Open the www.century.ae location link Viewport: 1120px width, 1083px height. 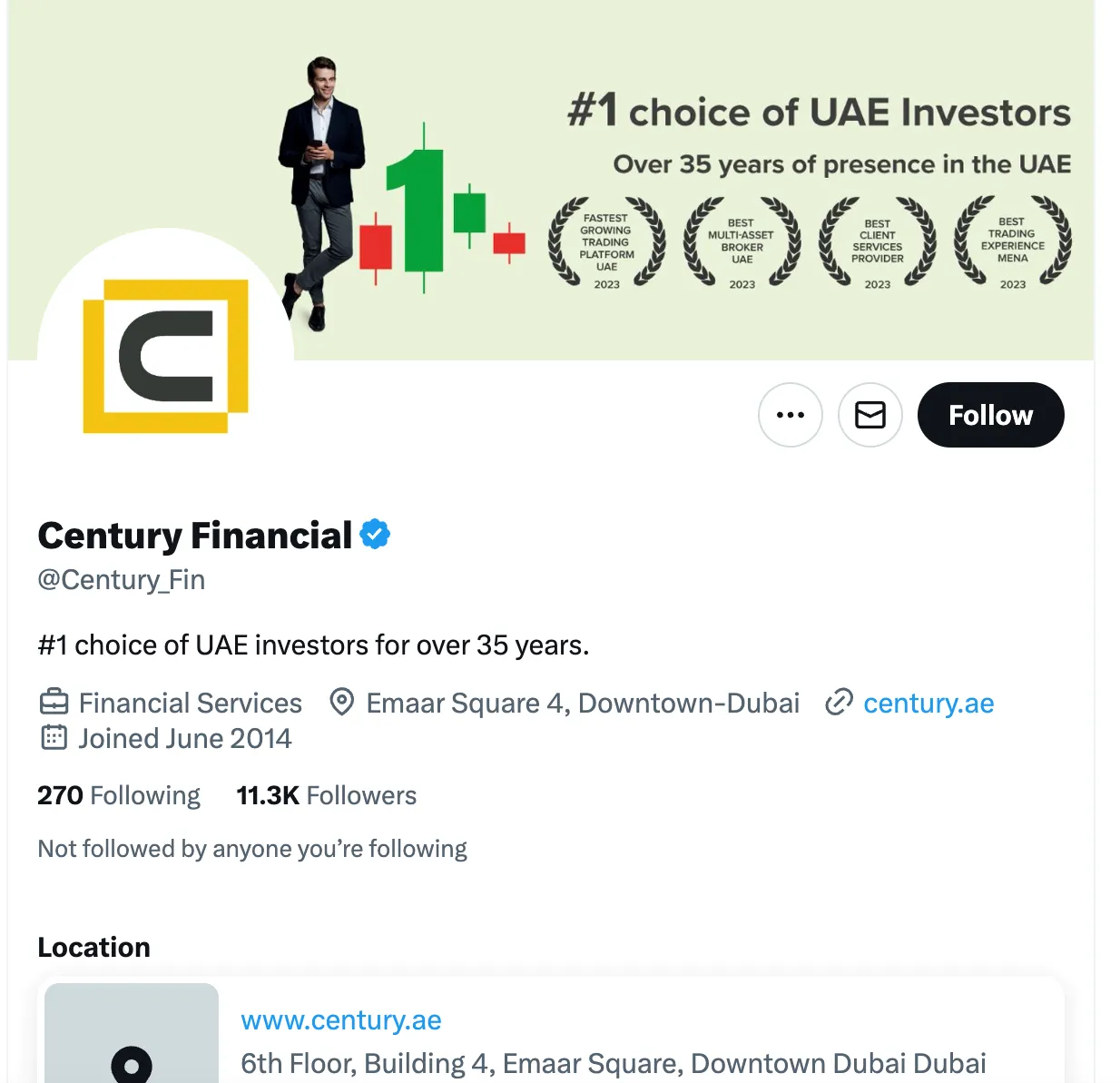[341, 1020]
